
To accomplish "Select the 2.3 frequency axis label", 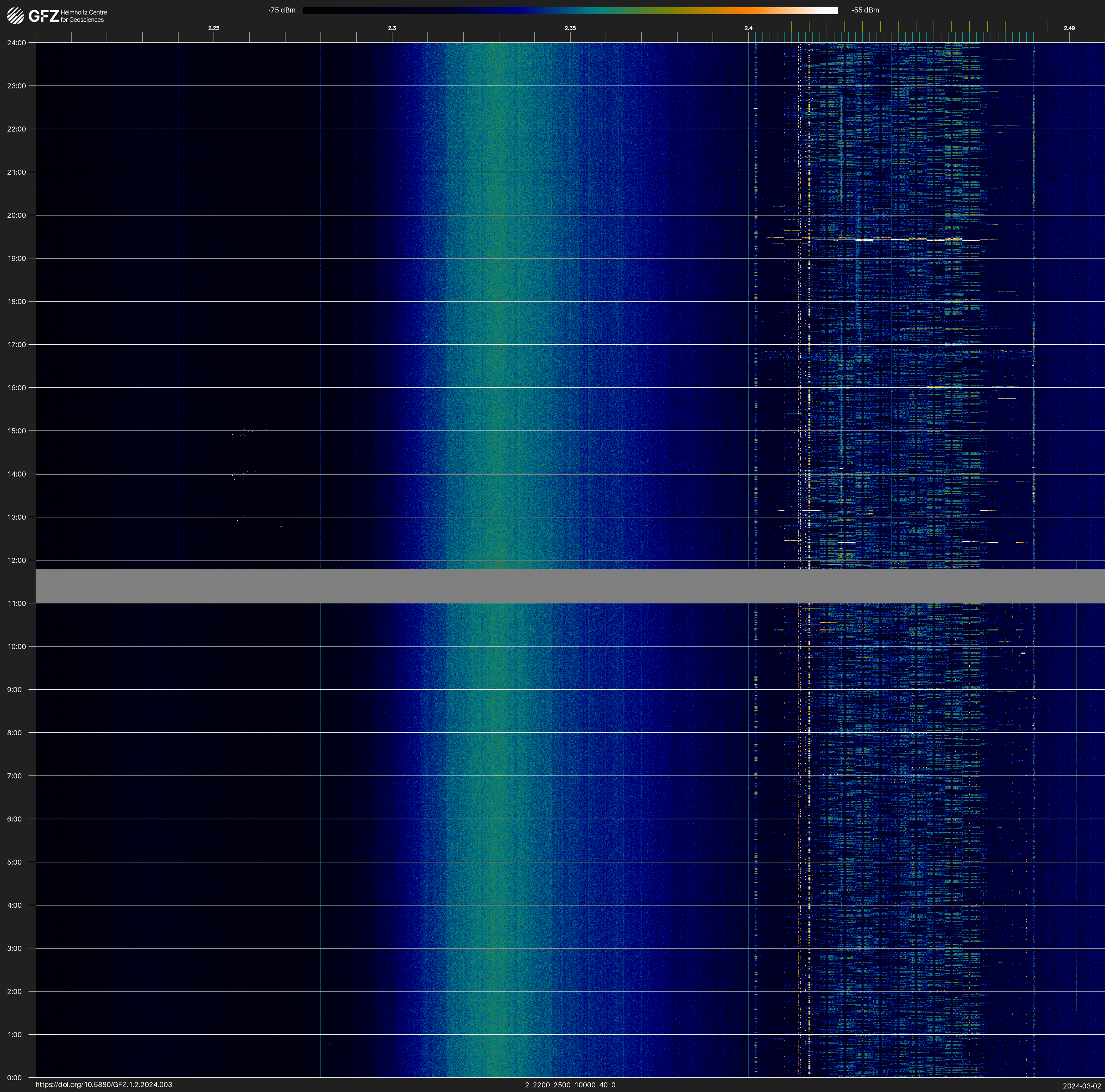I will click(x=392, y=28).
